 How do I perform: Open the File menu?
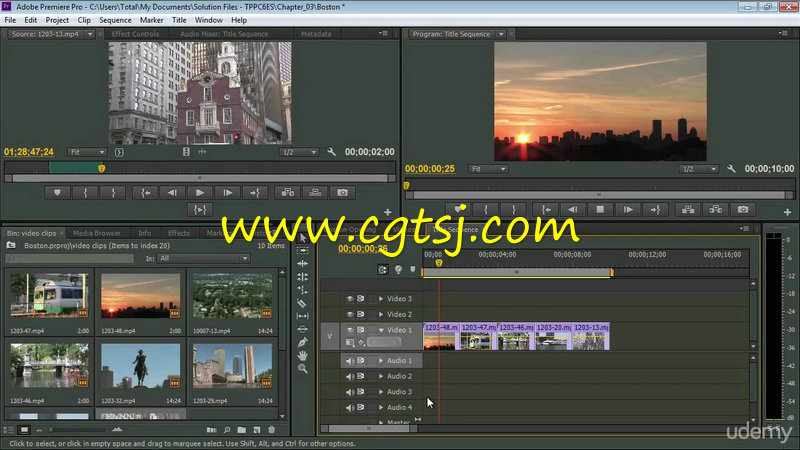(10, 20)
